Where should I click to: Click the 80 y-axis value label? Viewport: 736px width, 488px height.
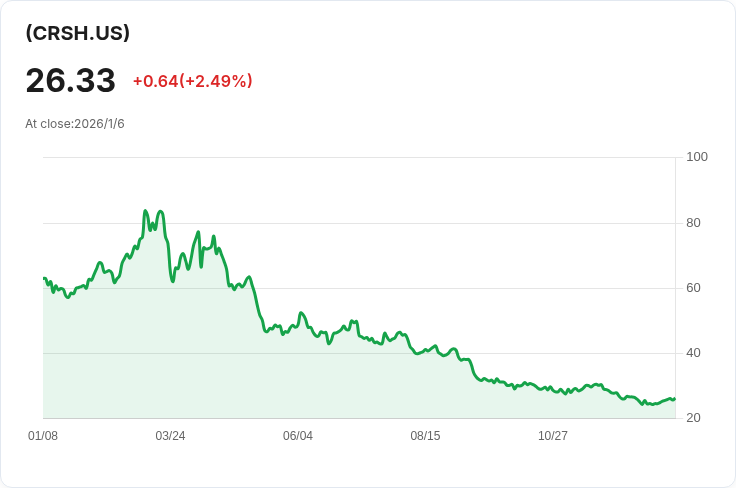coord(694,223)
